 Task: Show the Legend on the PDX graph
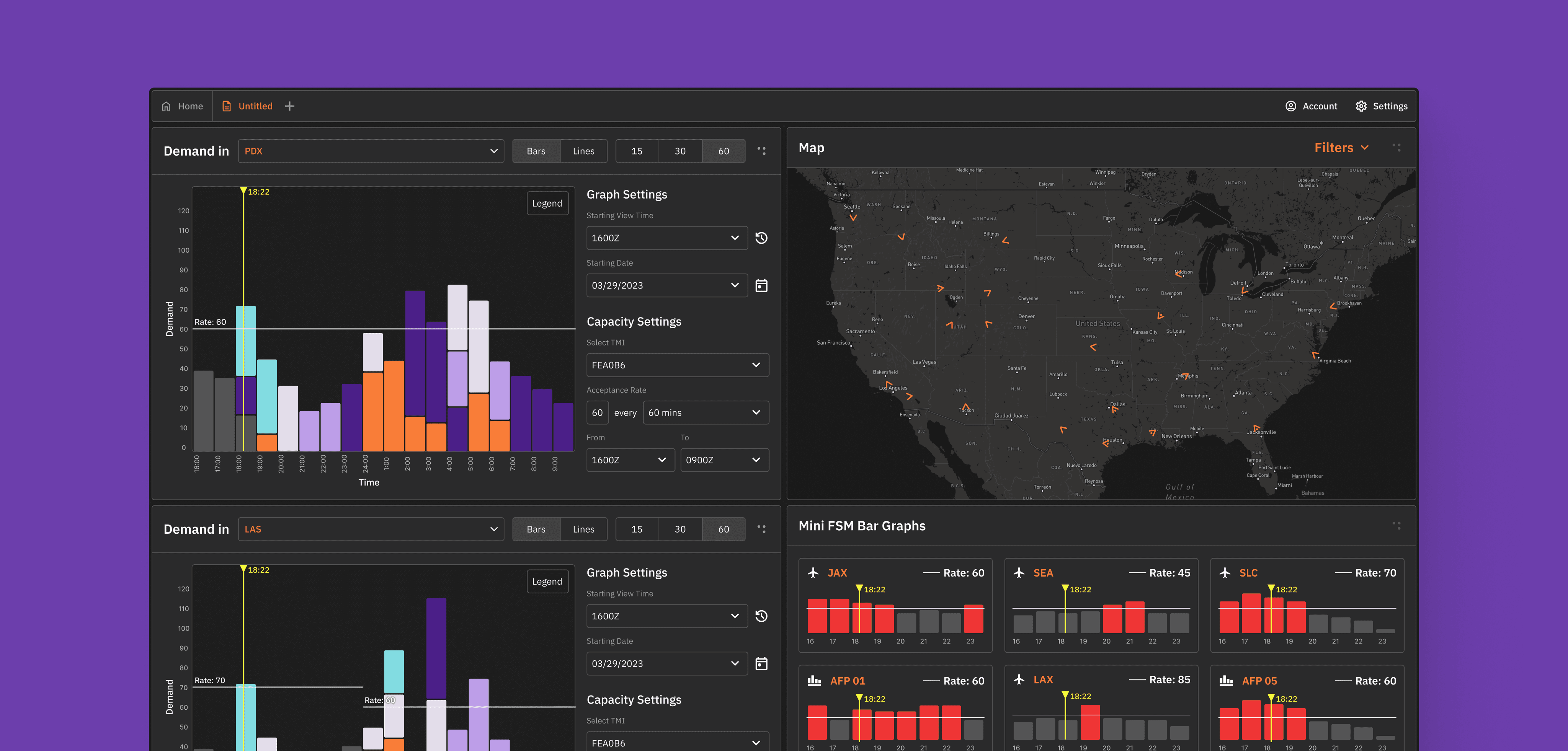coord(547,203)
